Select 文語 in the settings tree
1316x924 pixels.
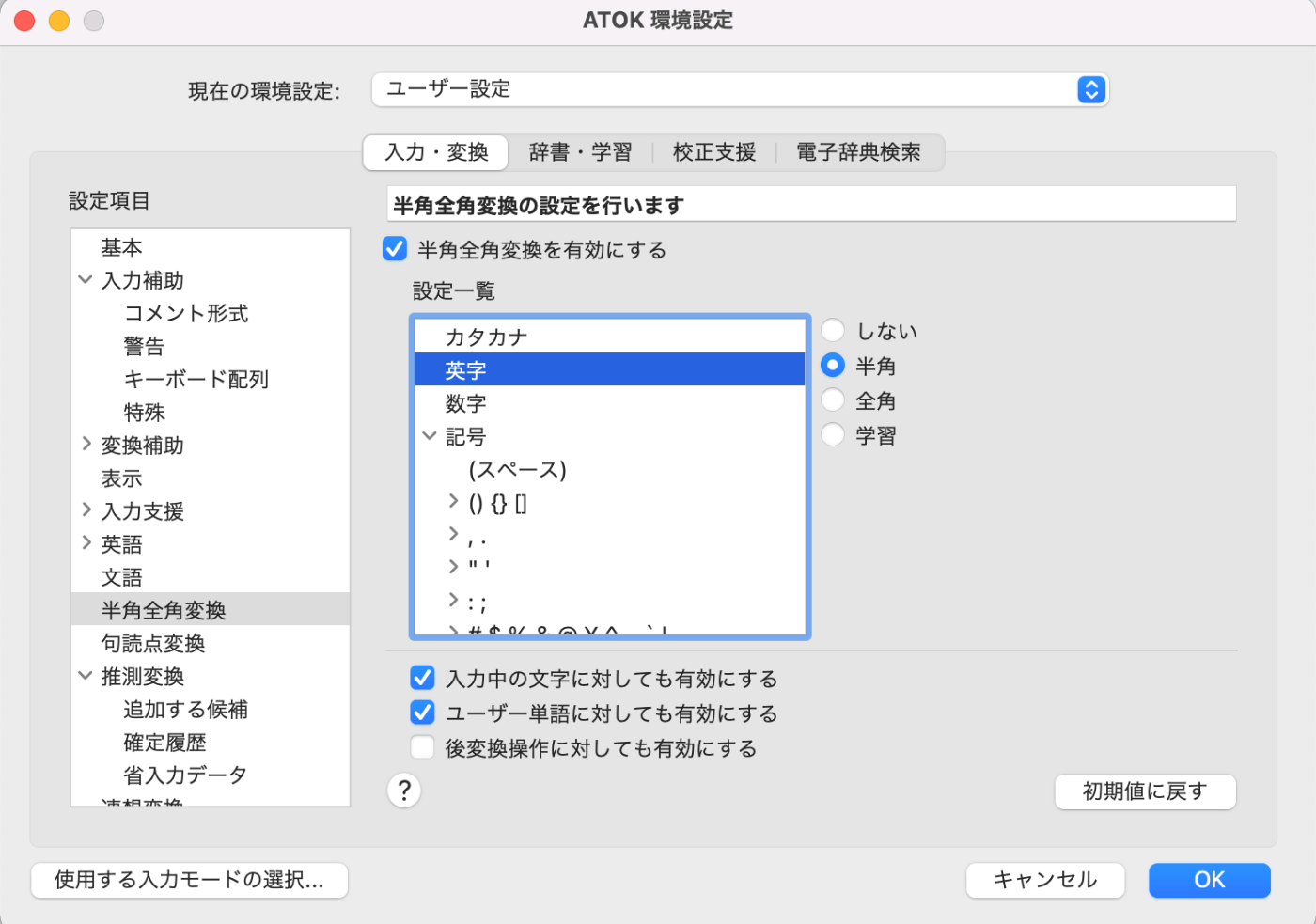click(211, 577)
